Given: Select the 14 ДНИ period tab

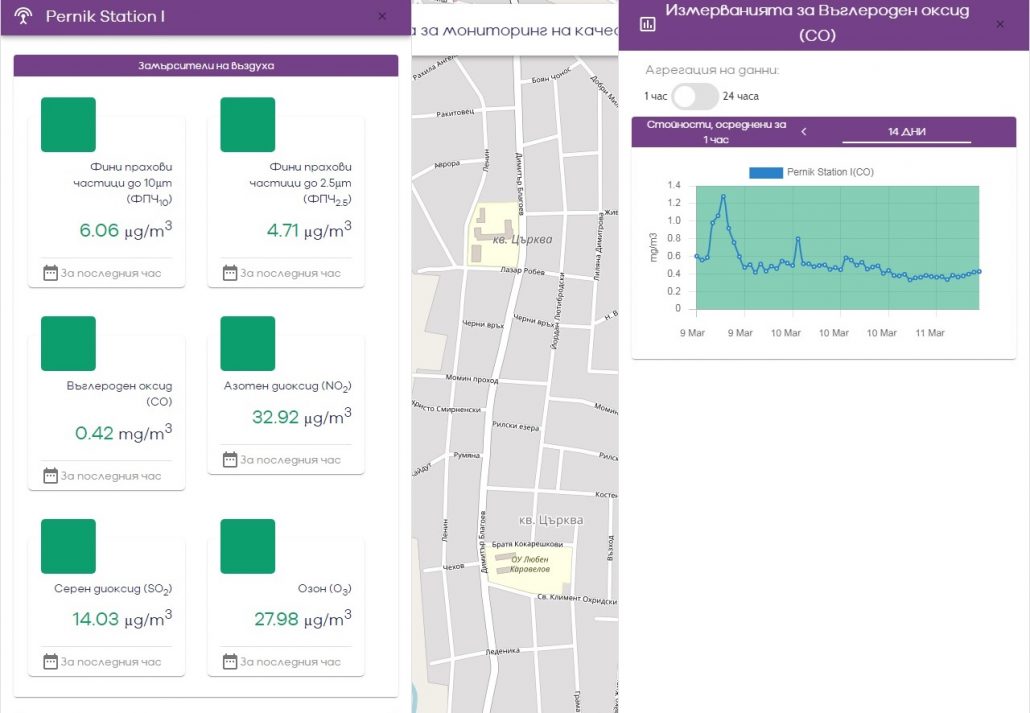Looking at the screenshot, I should pyautogui.click(x=906, y=132).
